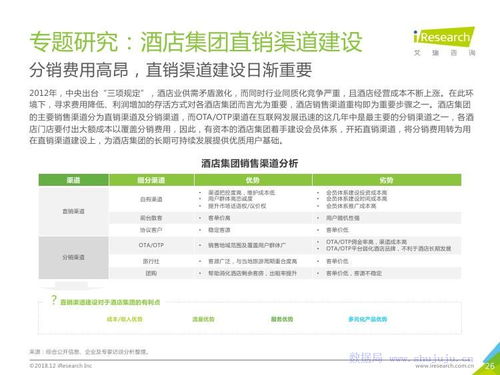Screen dimensions: 500x375
Task: Click 稳定客源 advantage in 协议客户 row
Action: [x=219, y=230]
